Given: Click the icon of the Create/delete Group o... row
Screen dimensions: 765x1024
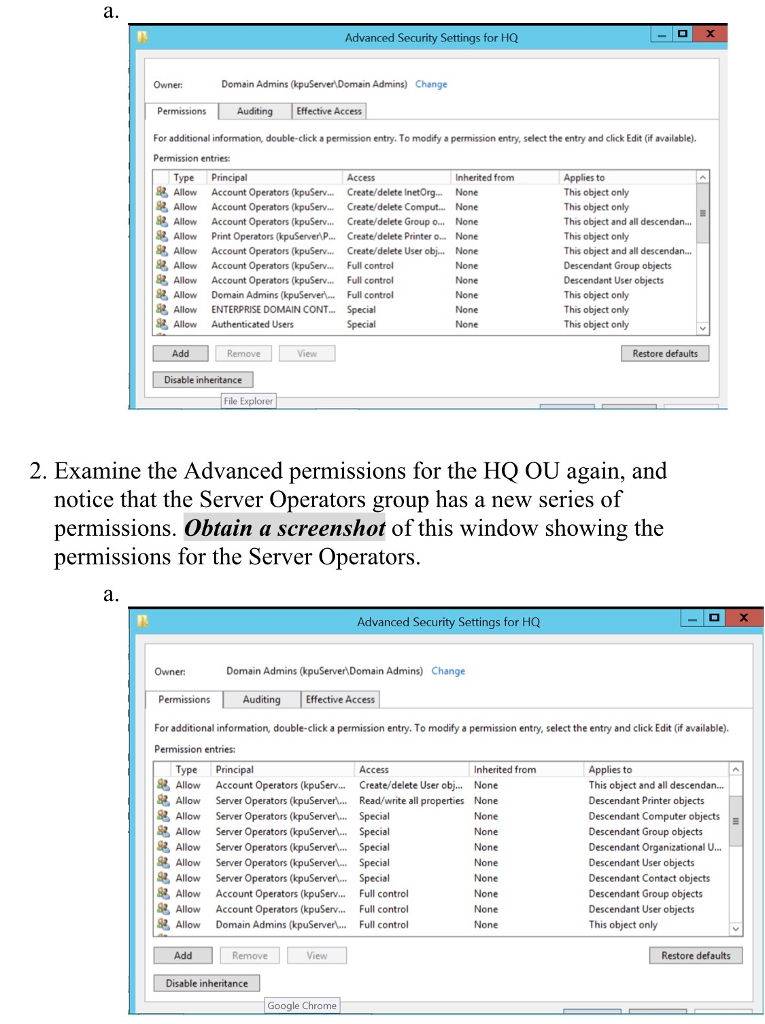Looking at the screenshot, I should point(161,221).
